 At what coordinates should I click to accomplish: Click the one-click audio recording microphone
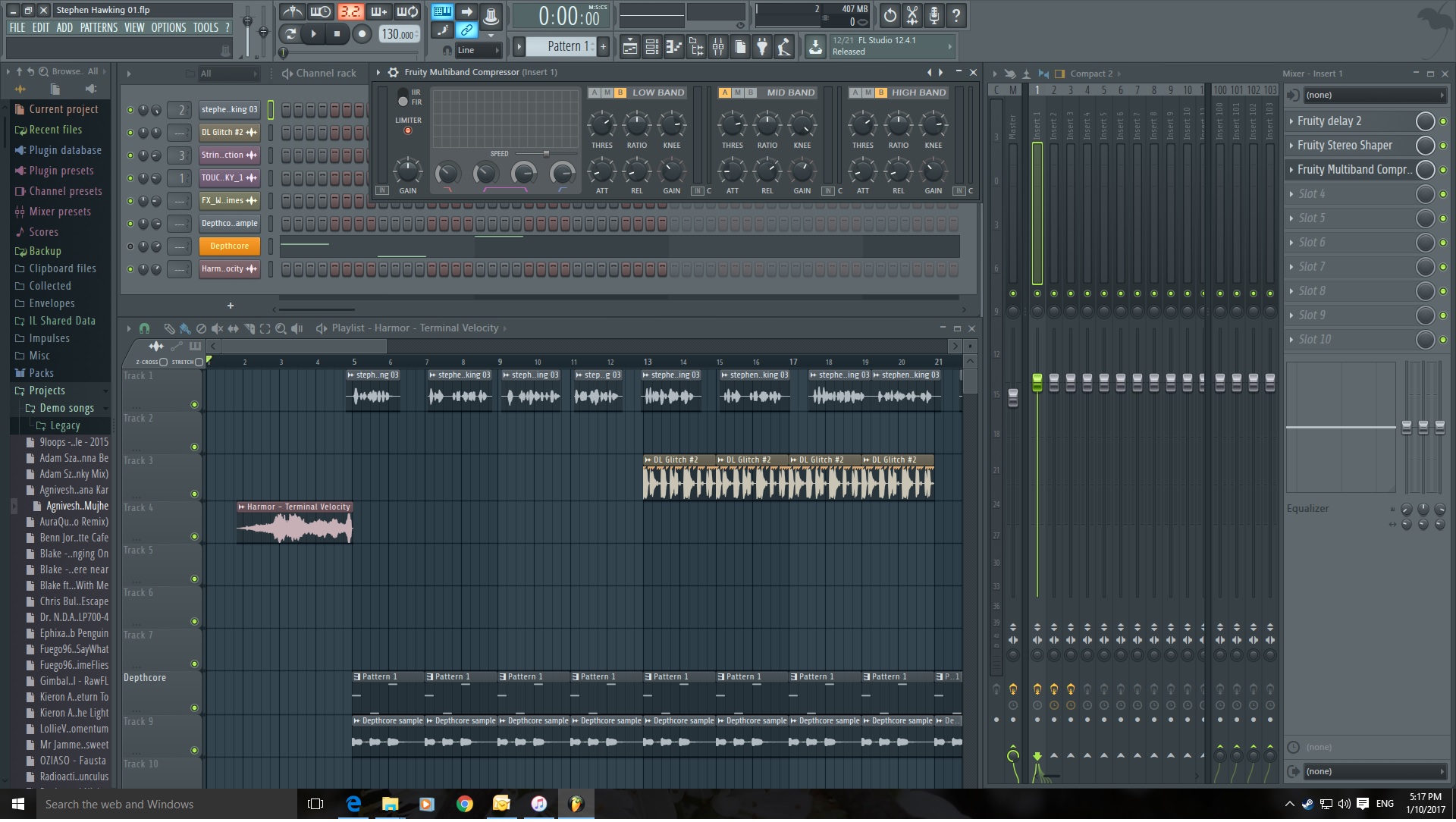pyautogui.click(x=934, y=14)
